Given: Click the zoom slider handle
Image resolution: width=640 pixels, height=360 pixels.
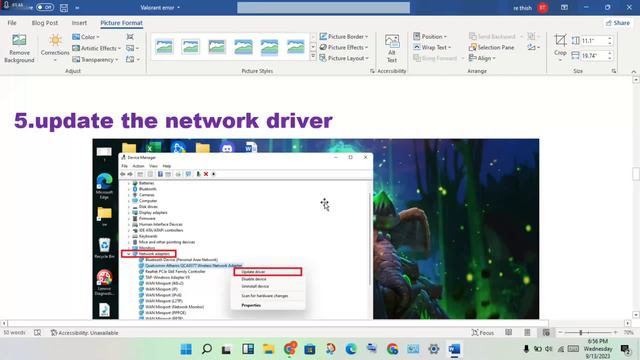Looking at the screenshot, I should pos(581,333).
